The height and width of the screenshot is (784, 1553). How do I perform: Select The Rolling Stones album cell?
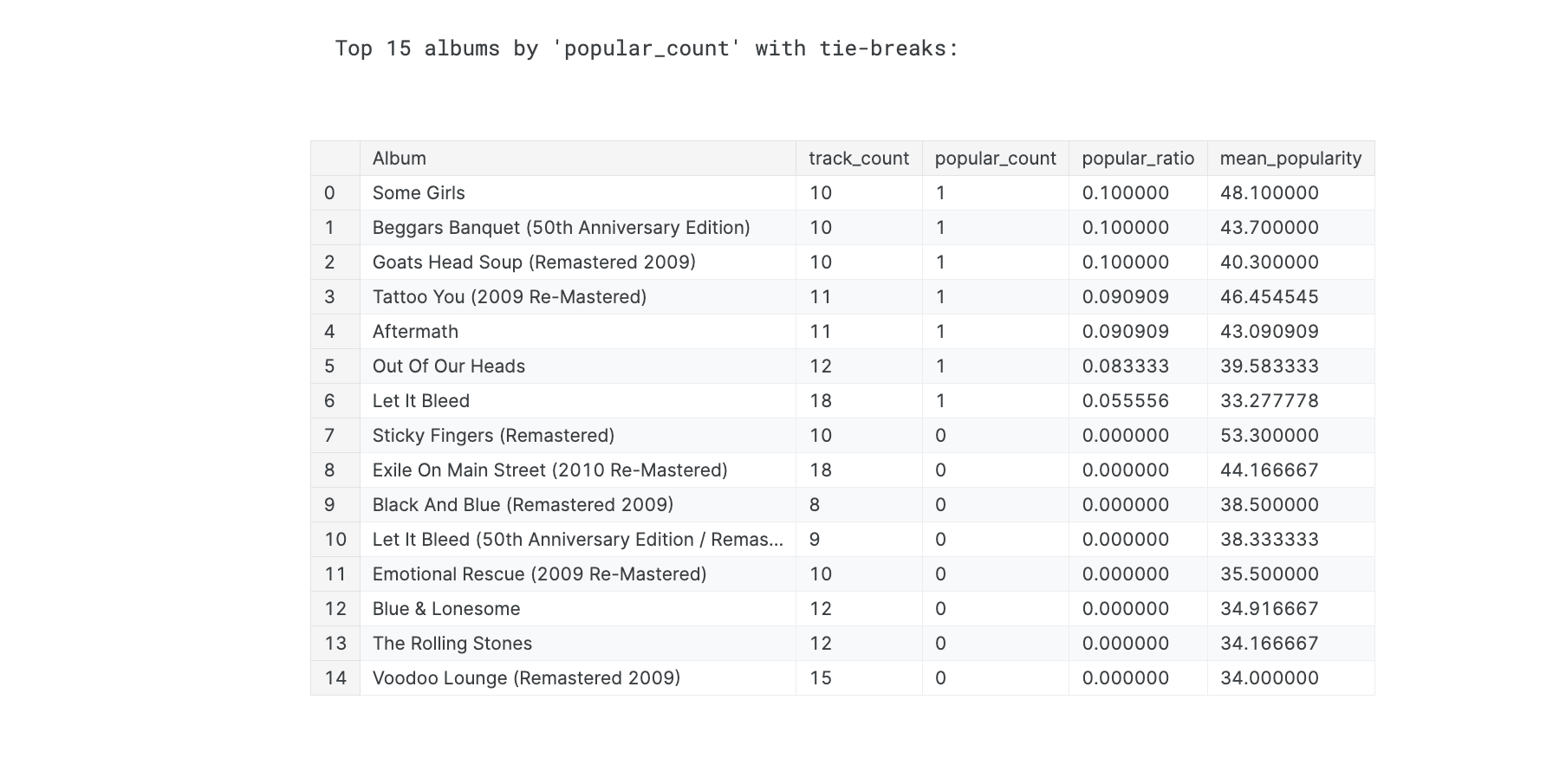coord(452,644)
